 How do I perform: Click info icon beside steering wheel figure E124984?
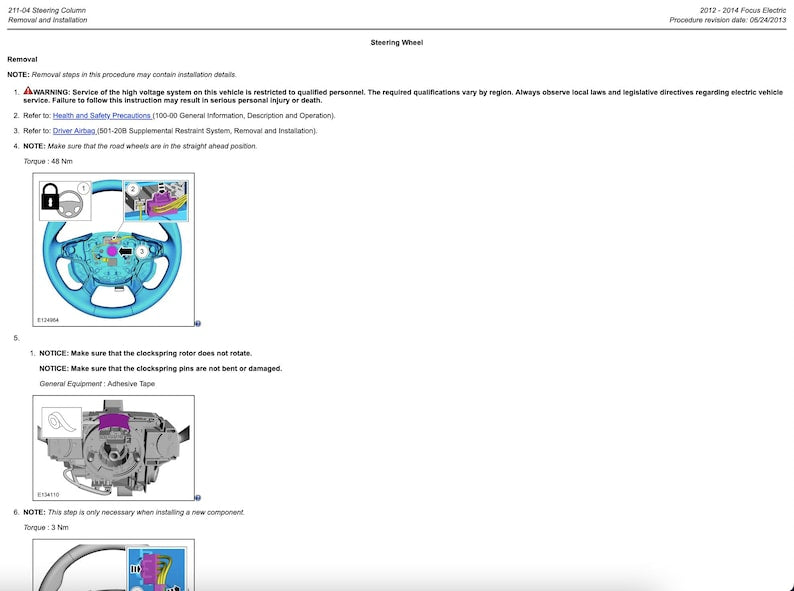pos(198,323)
